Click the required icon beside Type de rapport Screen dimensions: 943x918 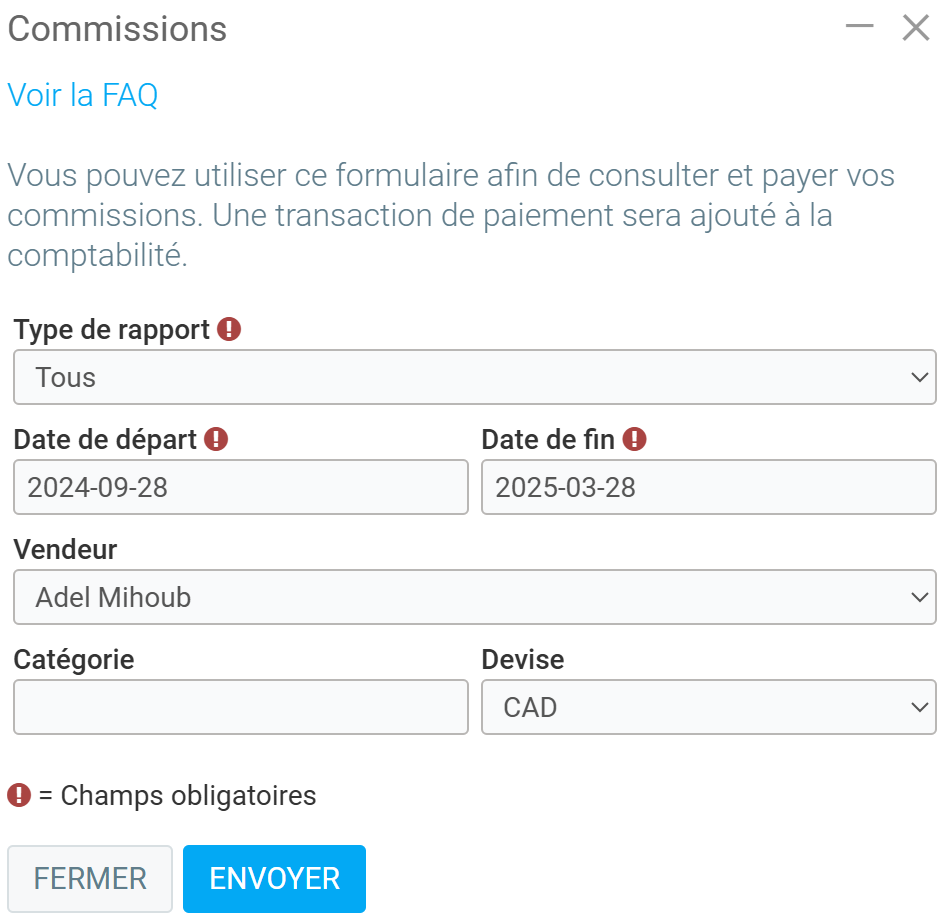[x=229, y=329]
